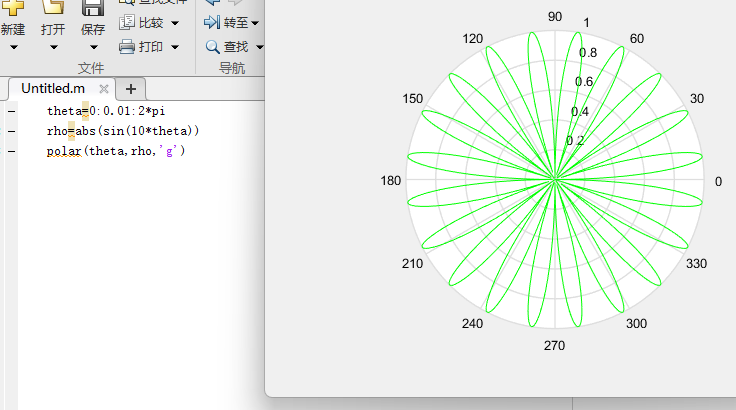Close the Untitled.m tab
736x410 pixels.
104,89
